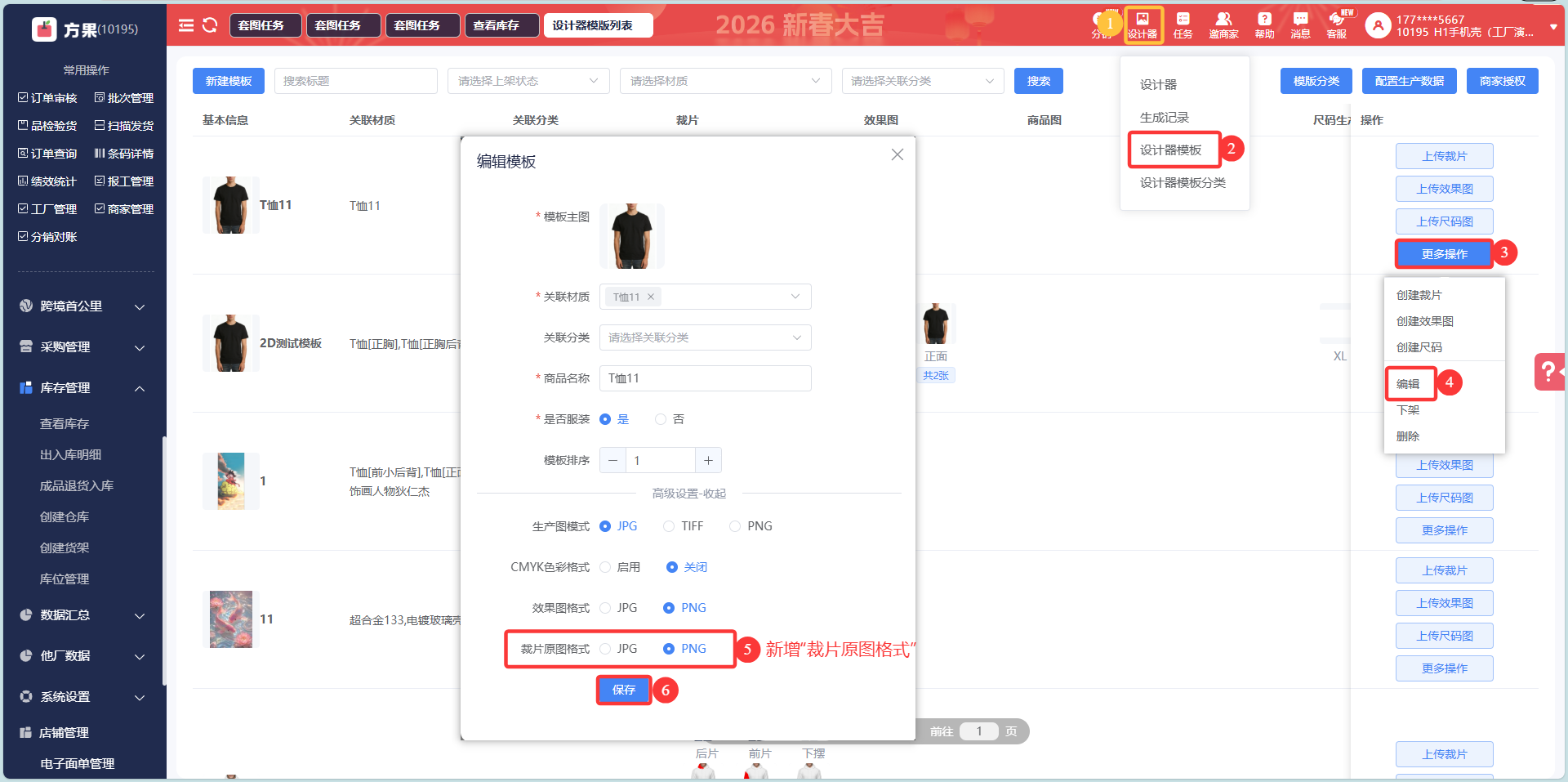Expand the 数据汇总 sidebar menu
Image resolution: width=1568 pixels, height=782 pixels.
tap(83, 615)
